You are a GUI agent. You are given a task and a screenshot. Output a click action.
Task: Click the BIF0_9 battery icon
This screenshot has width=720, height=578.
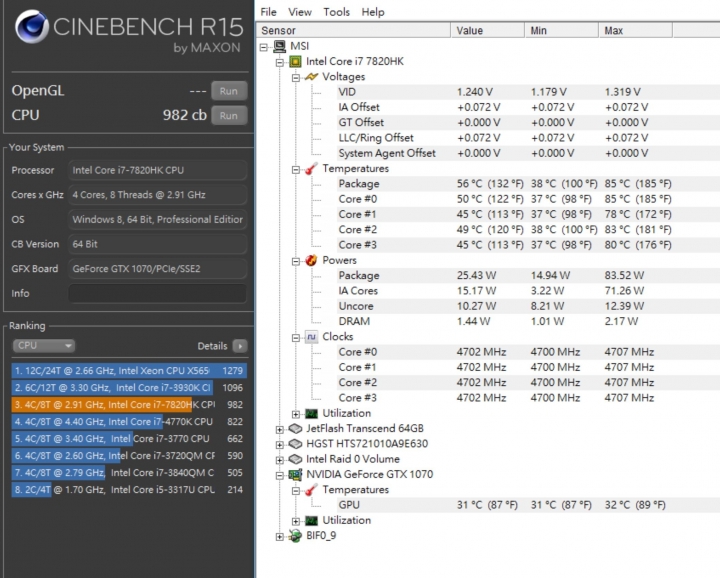tap(295, 536)
